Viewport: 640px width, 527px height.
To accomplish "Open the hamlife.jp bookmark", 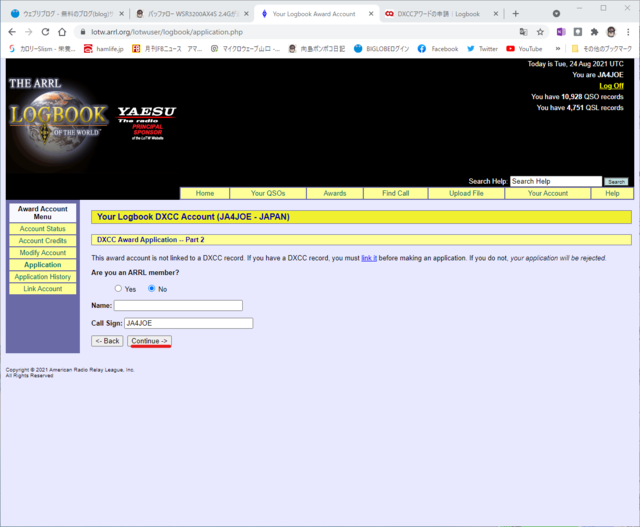I will coord(104,49).
